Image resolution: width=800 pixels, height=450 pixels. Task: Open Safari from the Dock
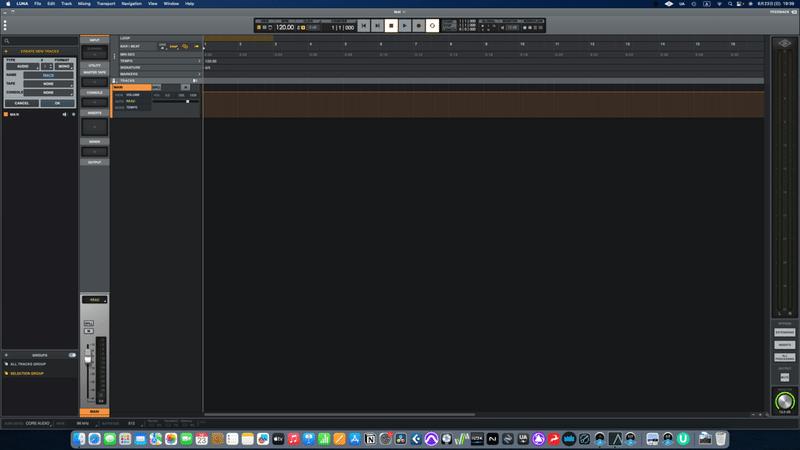(94, 439)
